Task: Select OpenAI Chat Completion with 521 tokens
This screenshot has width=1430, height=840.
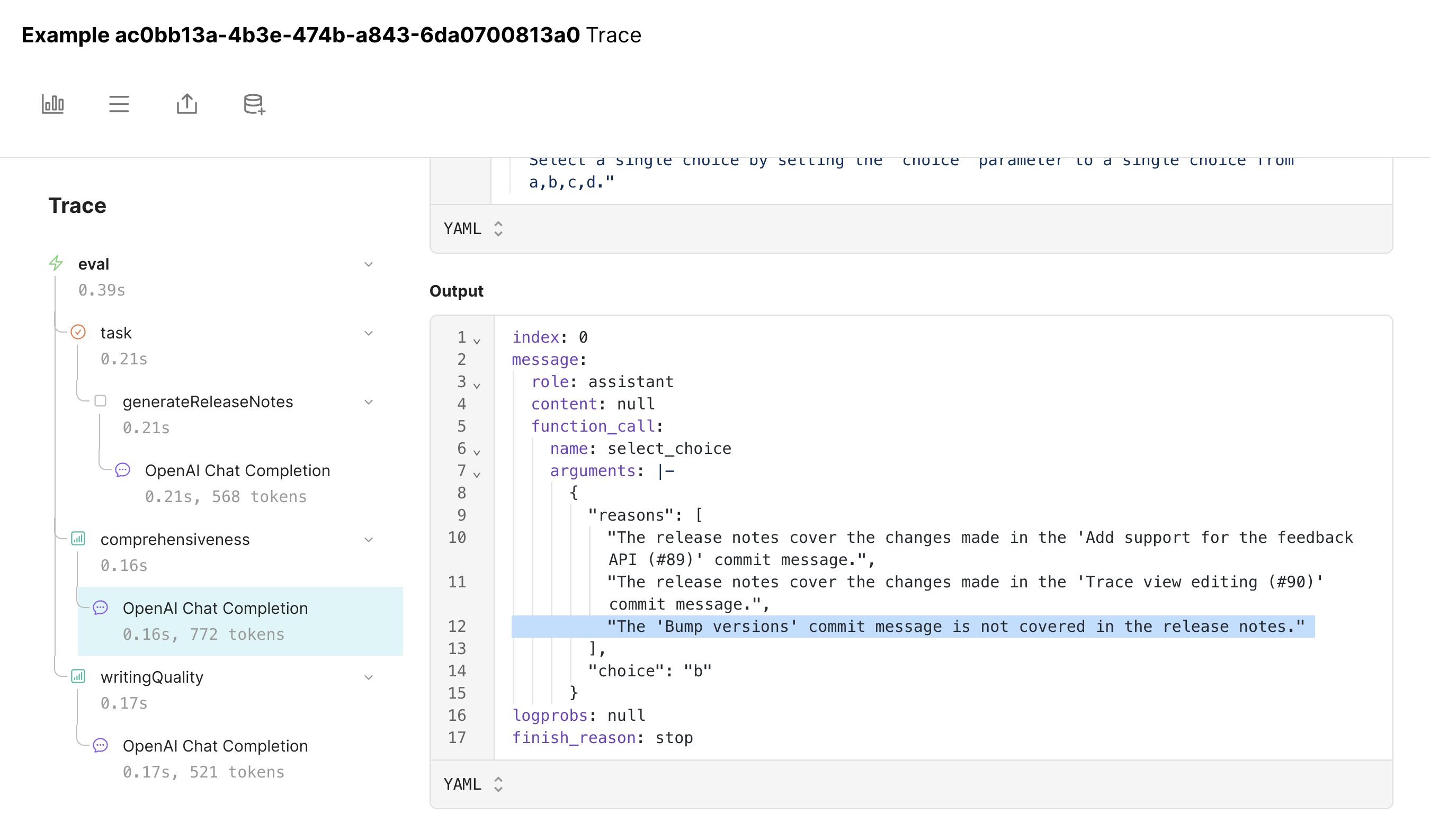Action: 215,746
